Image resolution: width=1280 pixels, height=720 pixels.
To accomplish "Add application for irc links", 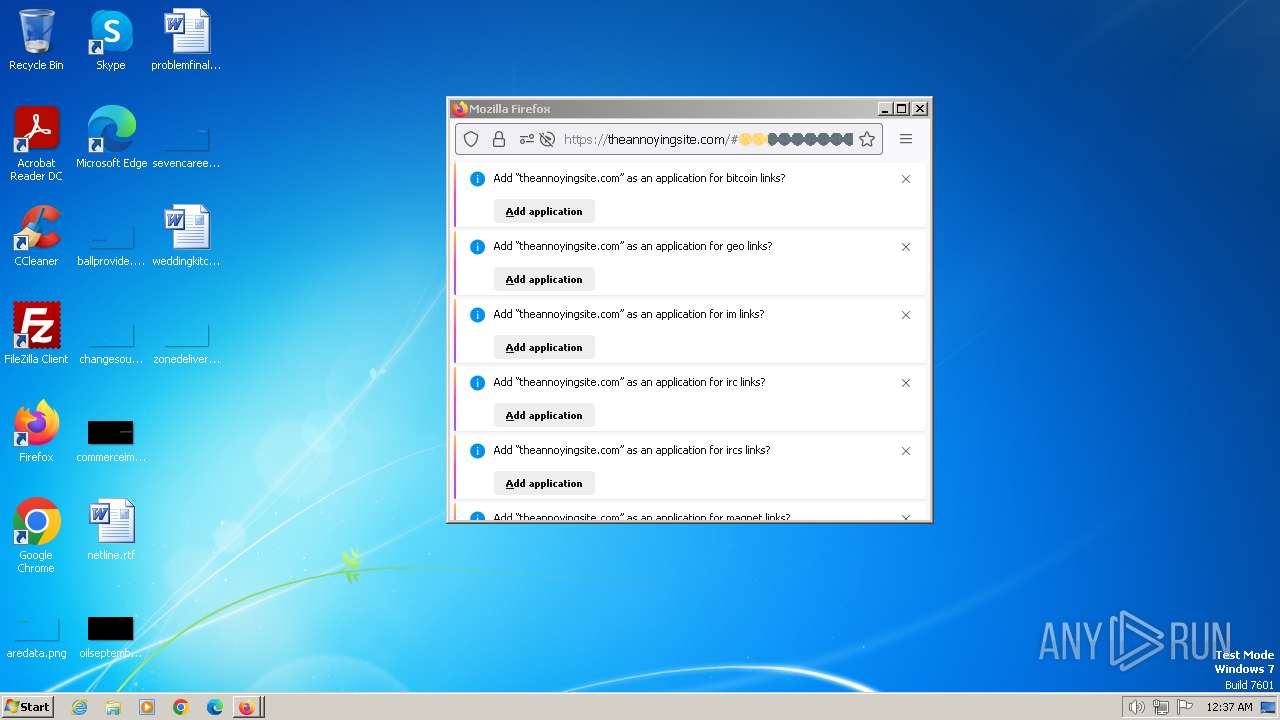I will [544, 415].
